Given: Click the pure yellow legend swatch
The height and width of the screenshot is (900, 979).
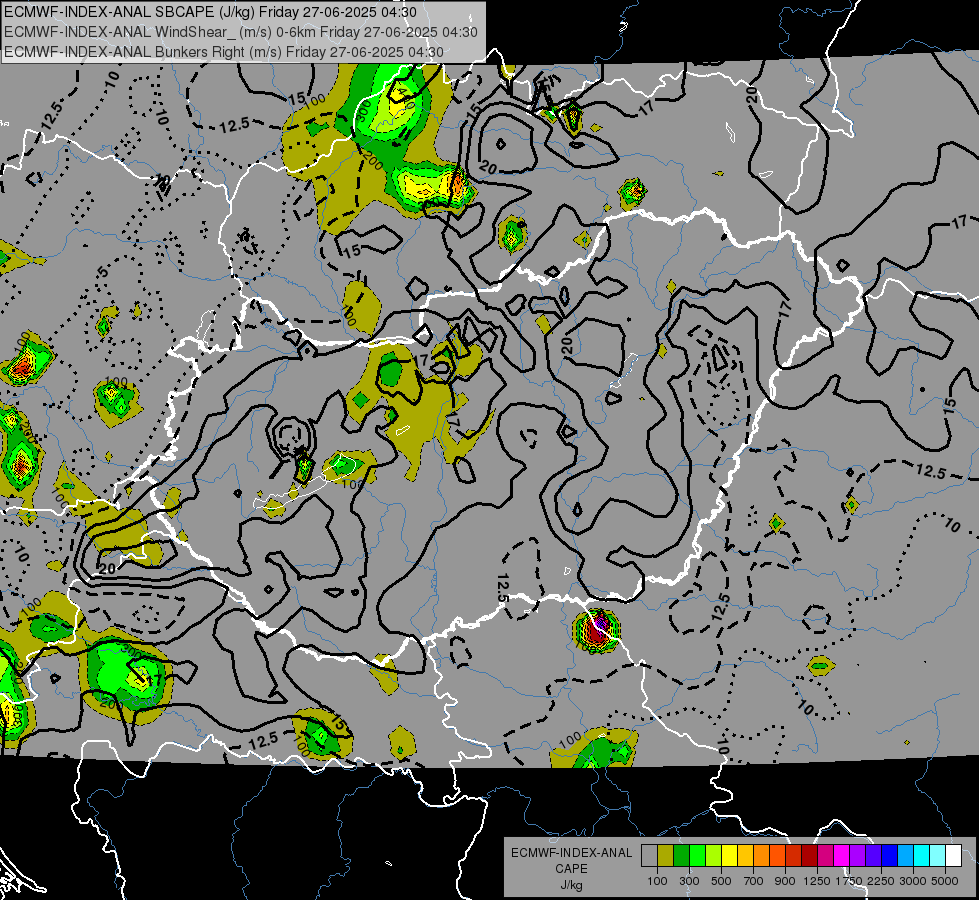Looking at the screenshot, I should click(729, 856).
